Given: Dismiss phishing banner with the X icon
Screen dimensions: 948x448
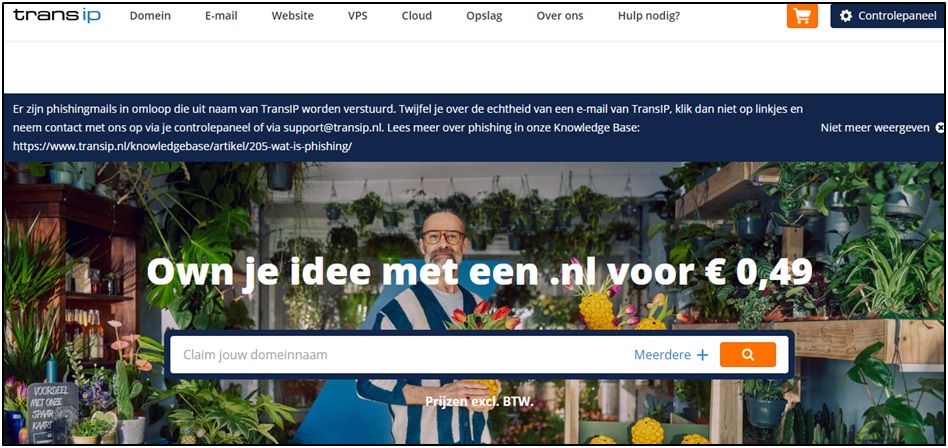Looking at the screenshot, I should [x=940, y=128].
